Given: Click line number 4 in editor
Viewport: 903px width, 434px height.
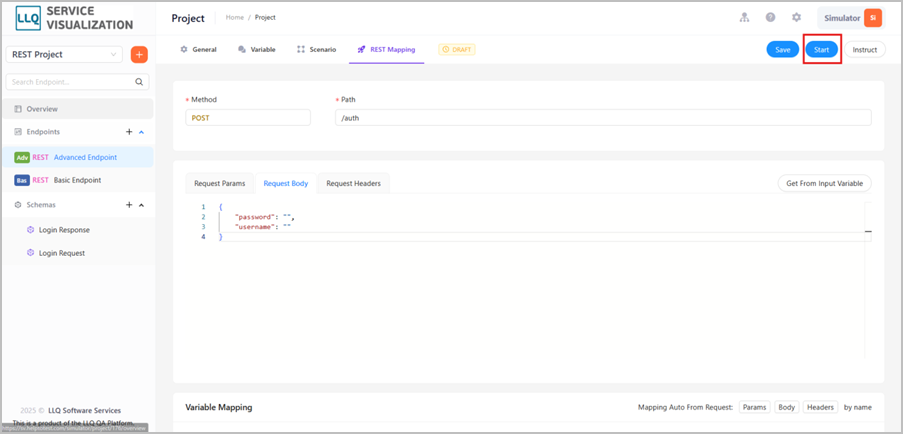Looking at the screenshot, I should (x=203, y=237).
